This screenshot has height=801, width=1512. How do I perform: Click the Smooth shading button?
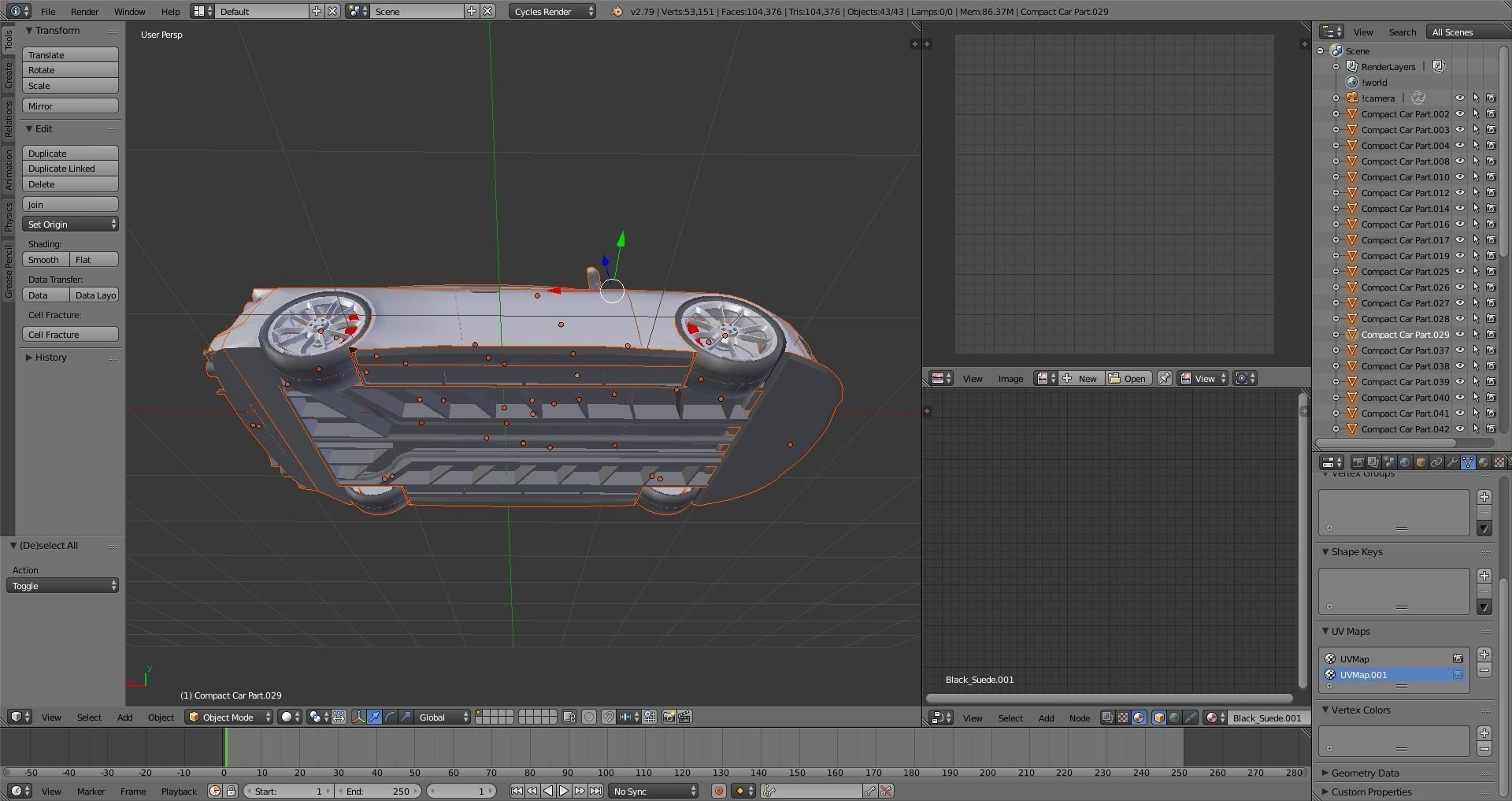click(x=46, y=260)
